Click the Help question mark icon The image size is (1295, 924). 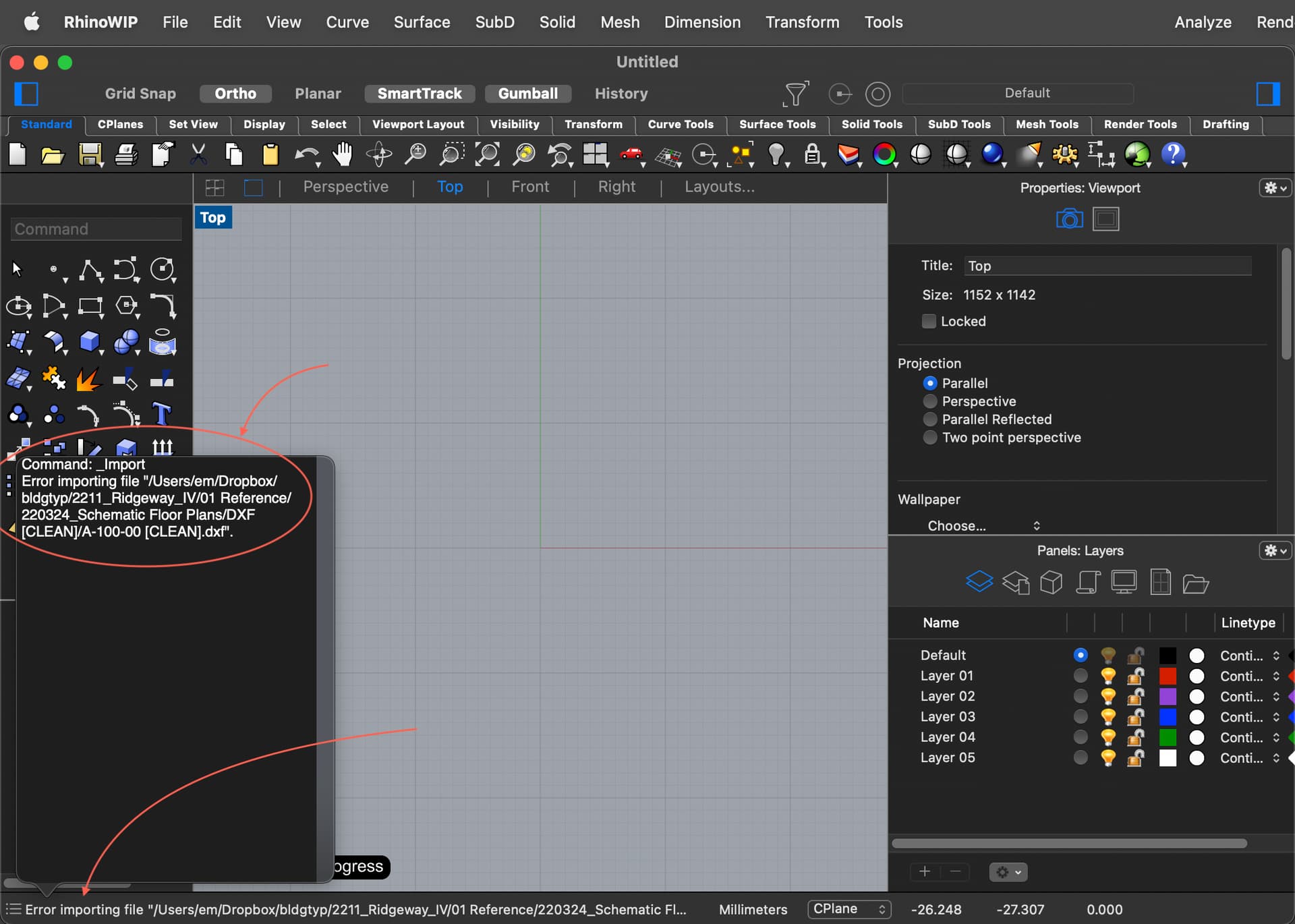pyautogui.click(x=1173, y=154)
